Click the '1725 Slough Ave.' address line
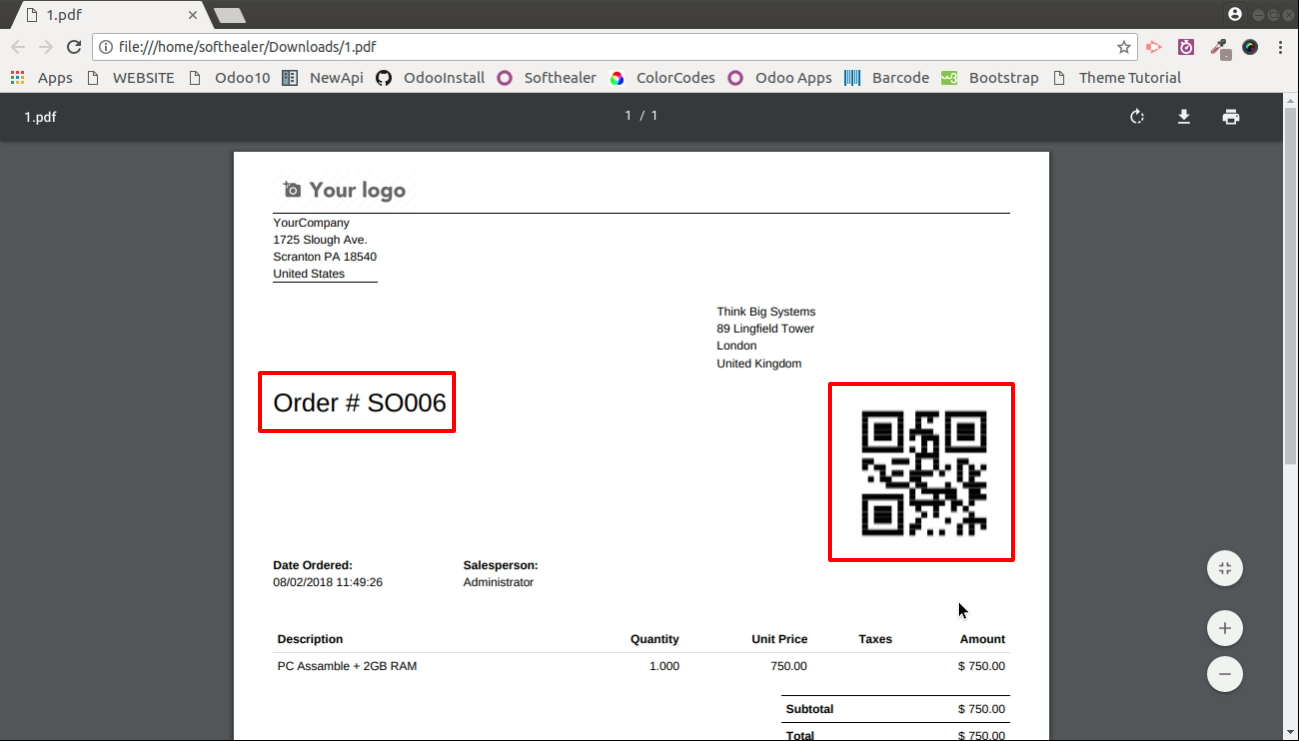This screenshot has height=741, width=1299. [x=320, y=240]
